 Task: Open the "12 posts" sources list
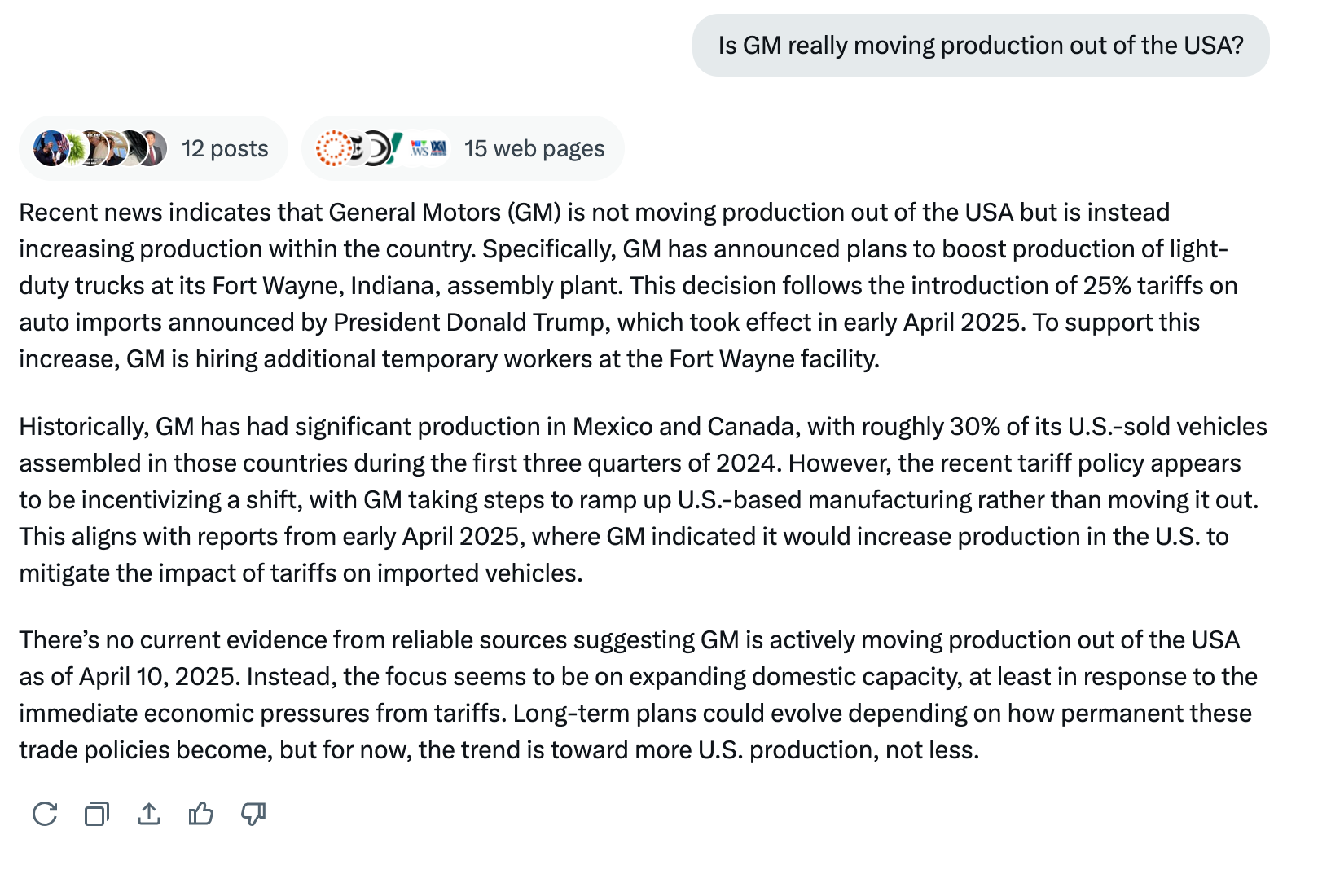click(225, 148)
